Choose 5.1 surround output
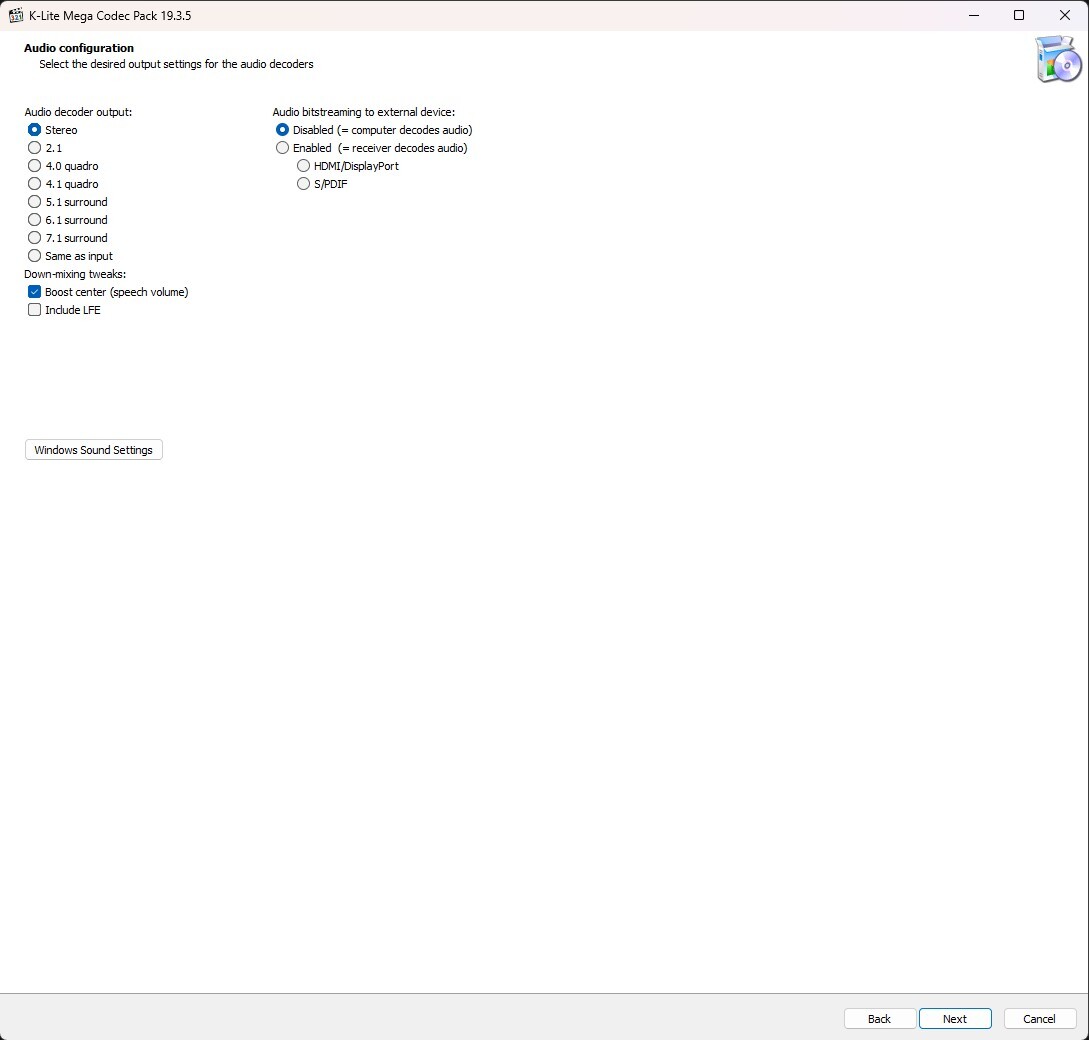The image size is (1089, 1040). click(35, 202)
